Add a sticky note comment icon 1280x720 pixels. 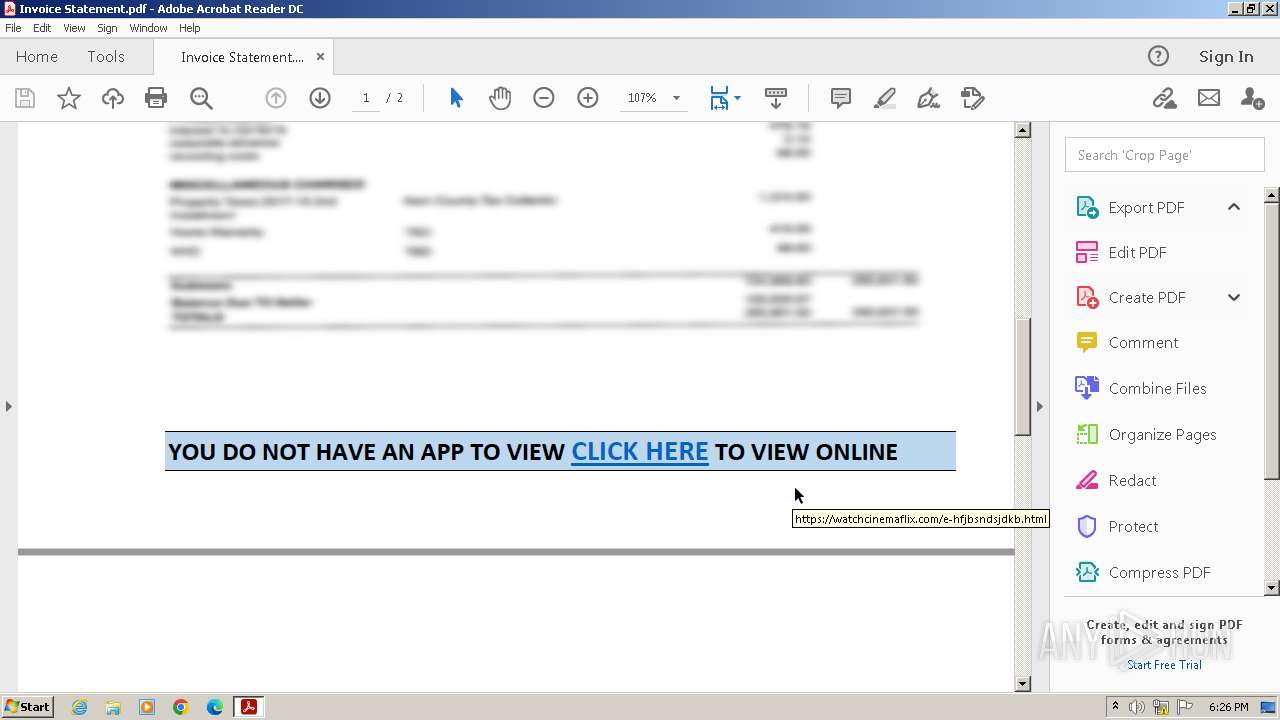[841, 98]
